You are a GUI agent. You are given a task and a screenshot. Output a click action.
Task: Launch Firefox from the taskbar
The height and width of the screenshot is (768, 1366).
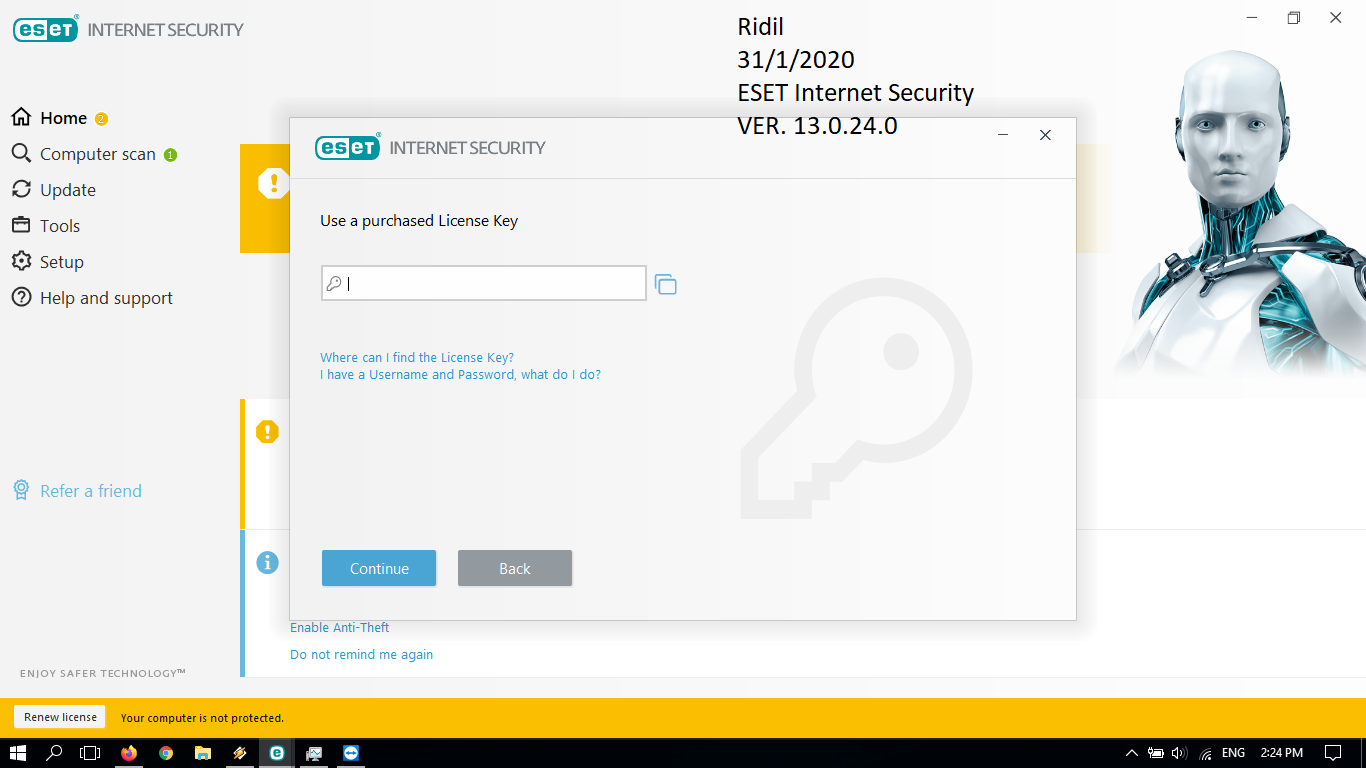point(129,753)
